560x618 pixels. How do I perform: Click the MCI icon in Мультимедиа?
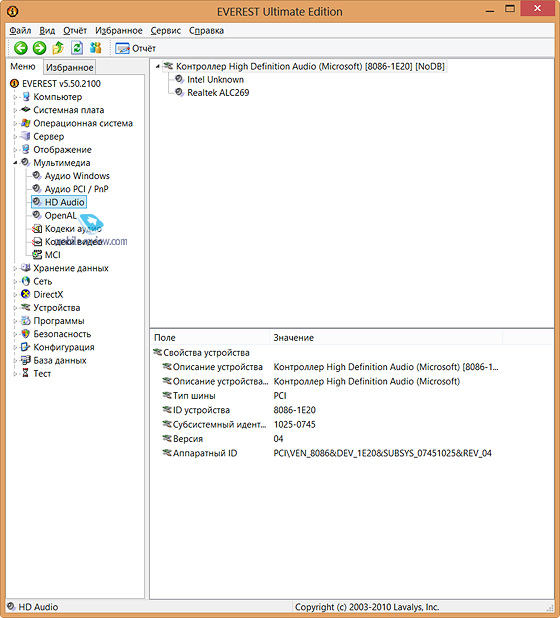(x=37, y=255)
